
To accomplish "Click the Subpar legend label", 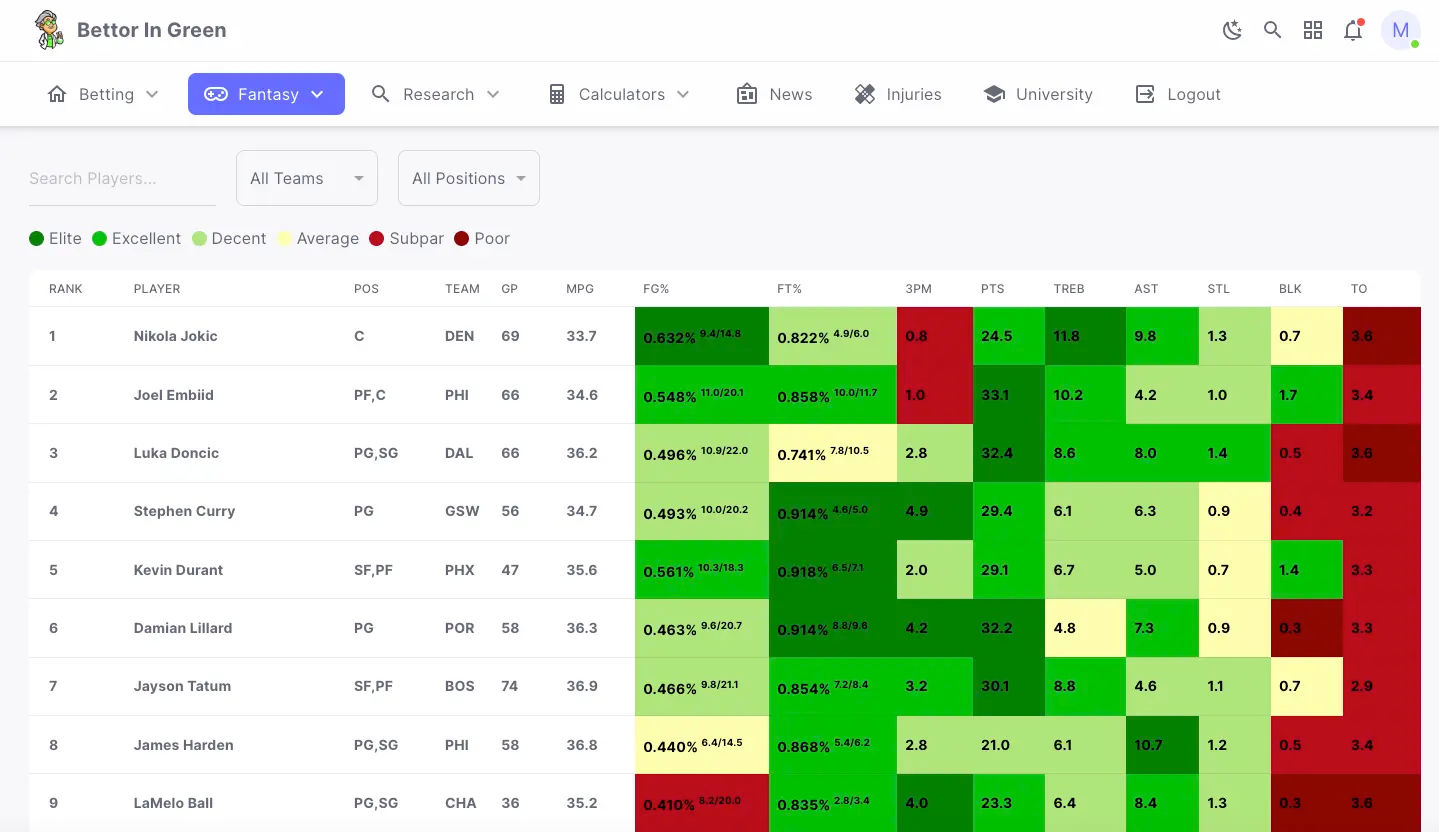I will 417,238.
